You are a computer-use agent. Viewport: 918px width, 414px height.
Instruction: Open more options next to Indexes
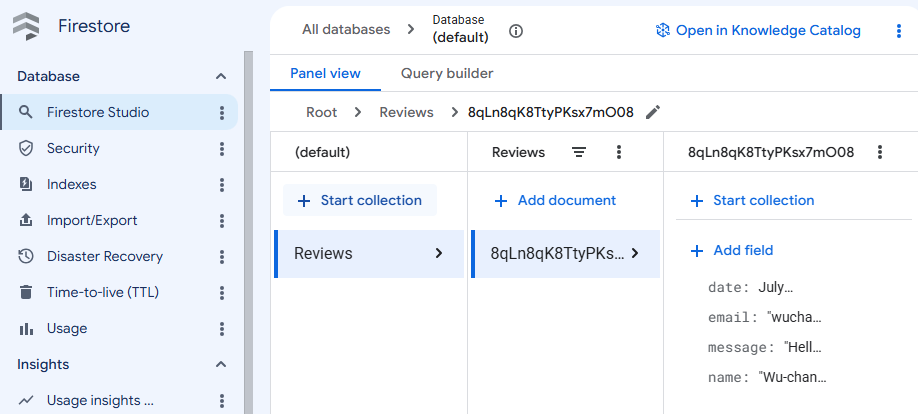[222, 184]
